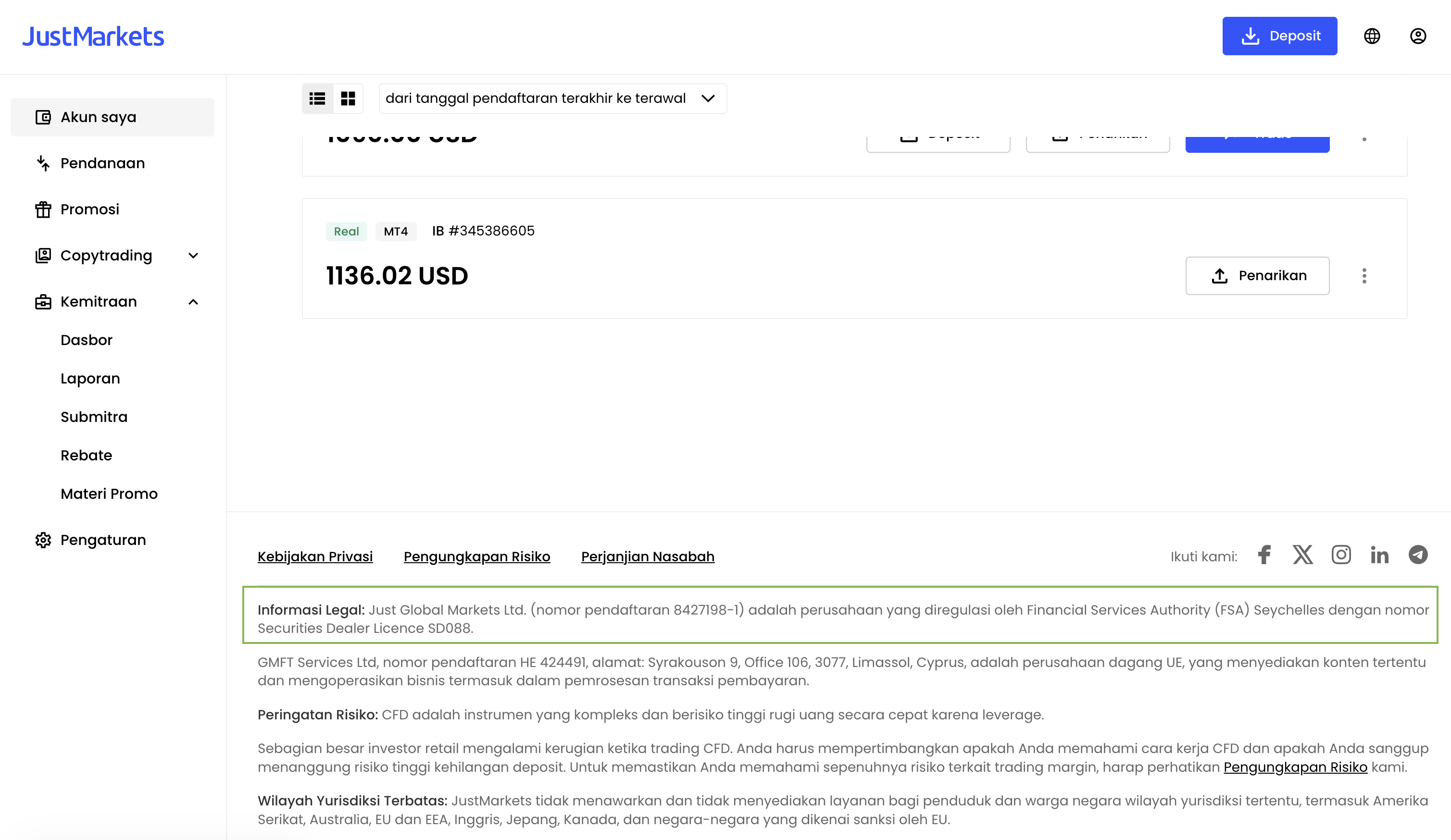Image resolution: width=1451 pixels, height=840 pixels.
Task: Open the Pengungkapan Risiko footer link
Action: pos(477,556)
